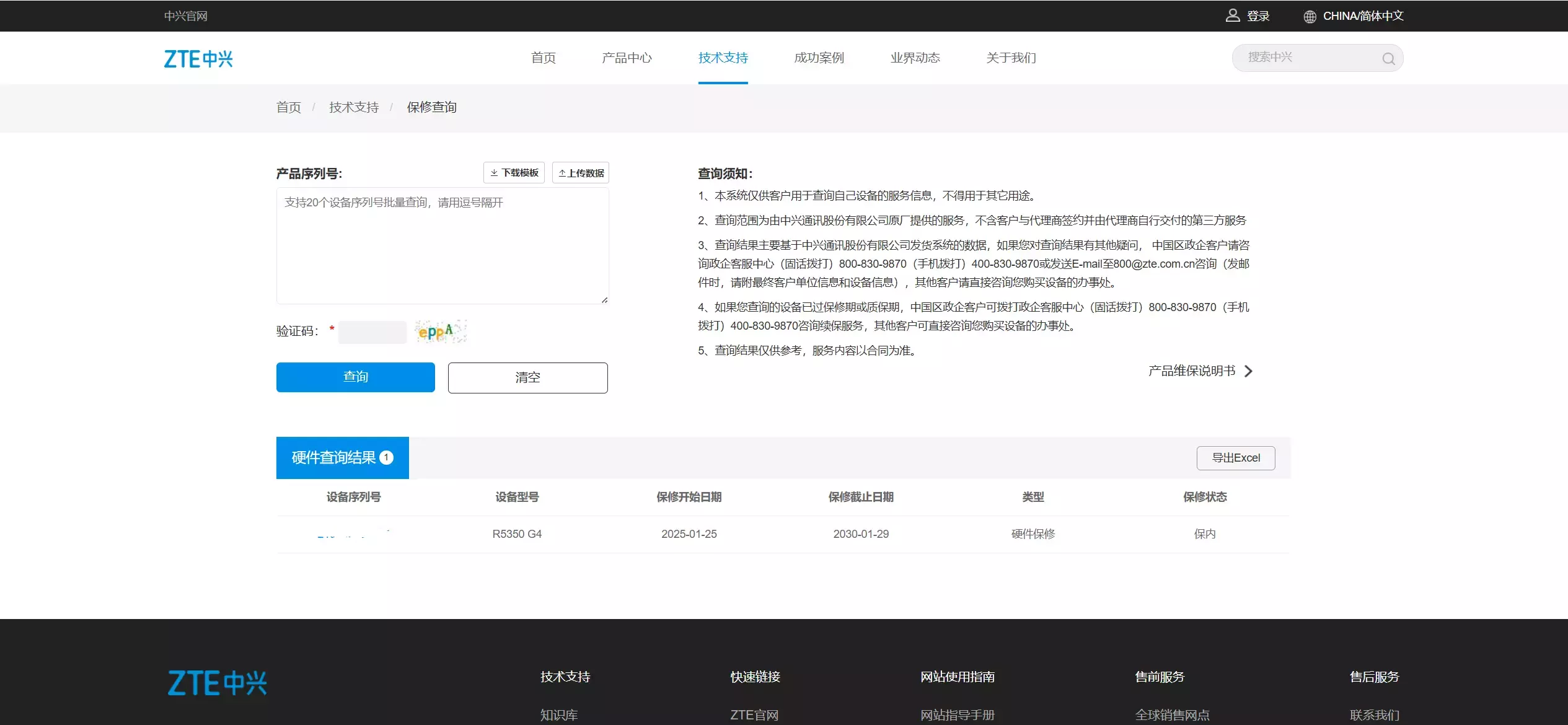This screenshot has height=725, width=1568.
Task: Select the 技术支持 navigation tab
Action: (x=723, y=58)
